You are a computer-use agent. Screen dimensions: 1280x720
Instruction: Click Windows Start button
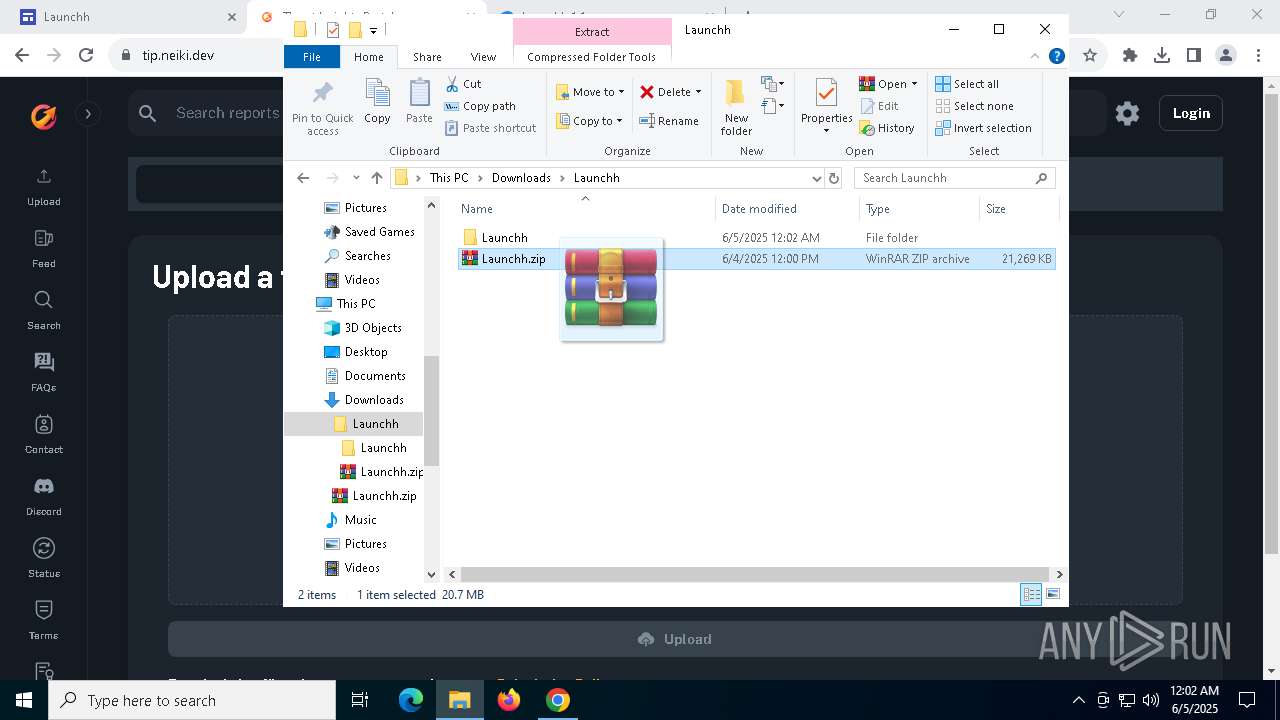click(x=24, y=700)
